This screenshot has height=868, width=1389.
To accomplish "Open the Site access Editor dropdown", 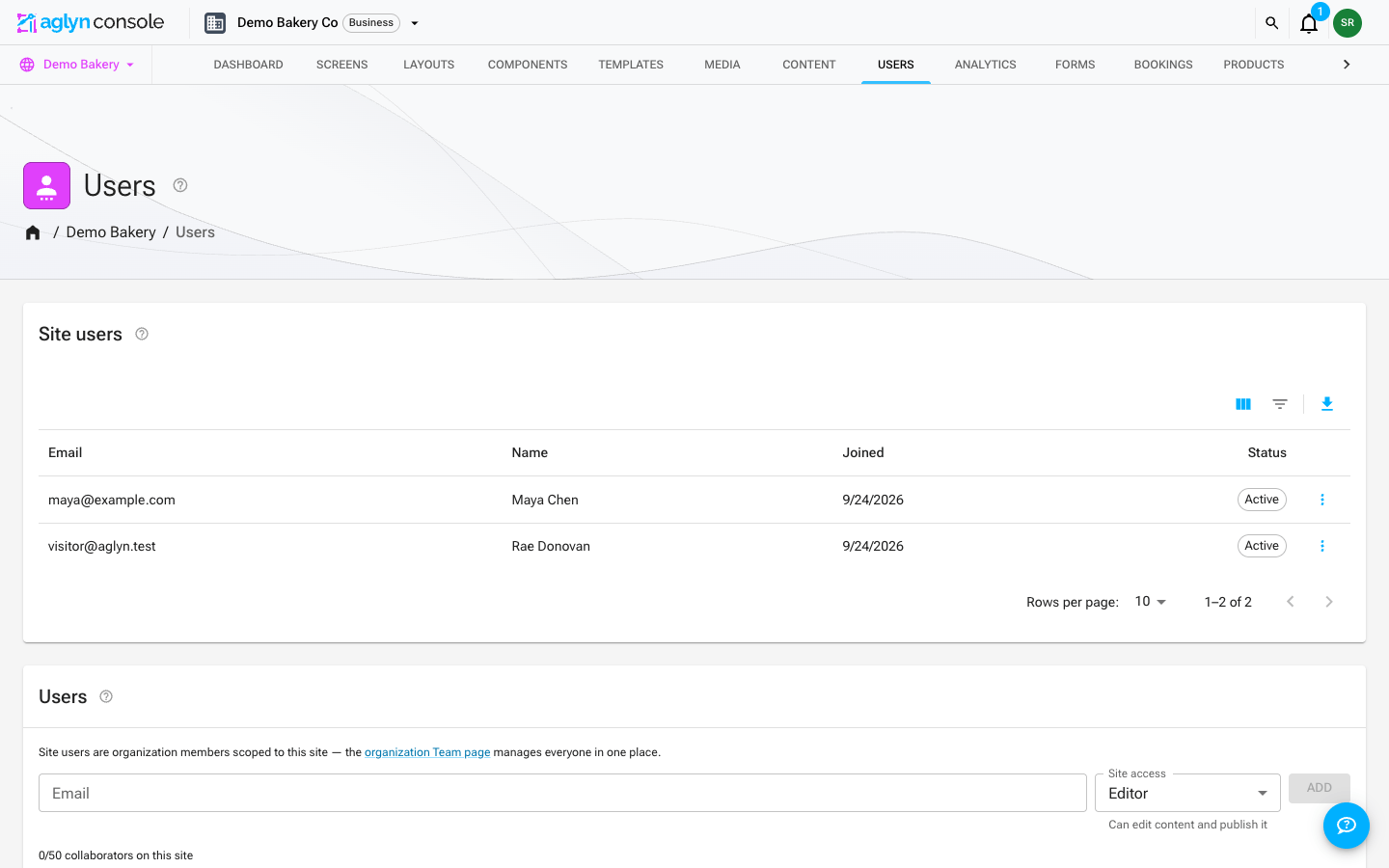I will [1187, 793].
